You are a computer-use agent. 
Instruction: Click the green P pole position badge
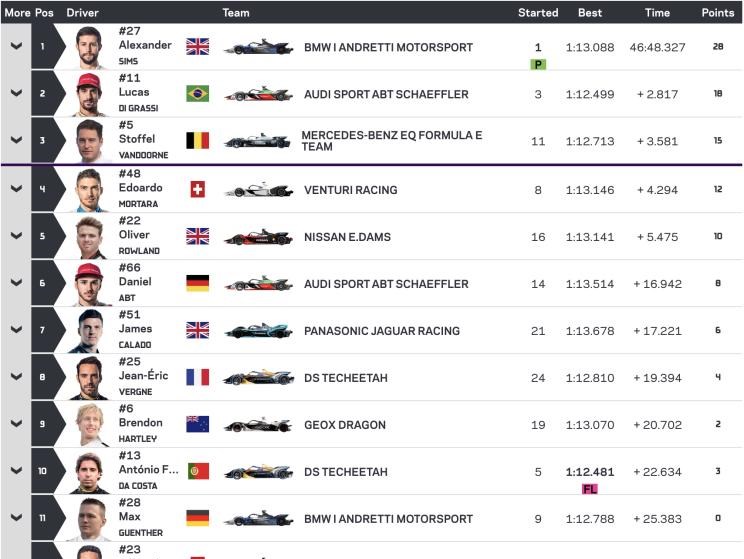click(x=538, y=65)
